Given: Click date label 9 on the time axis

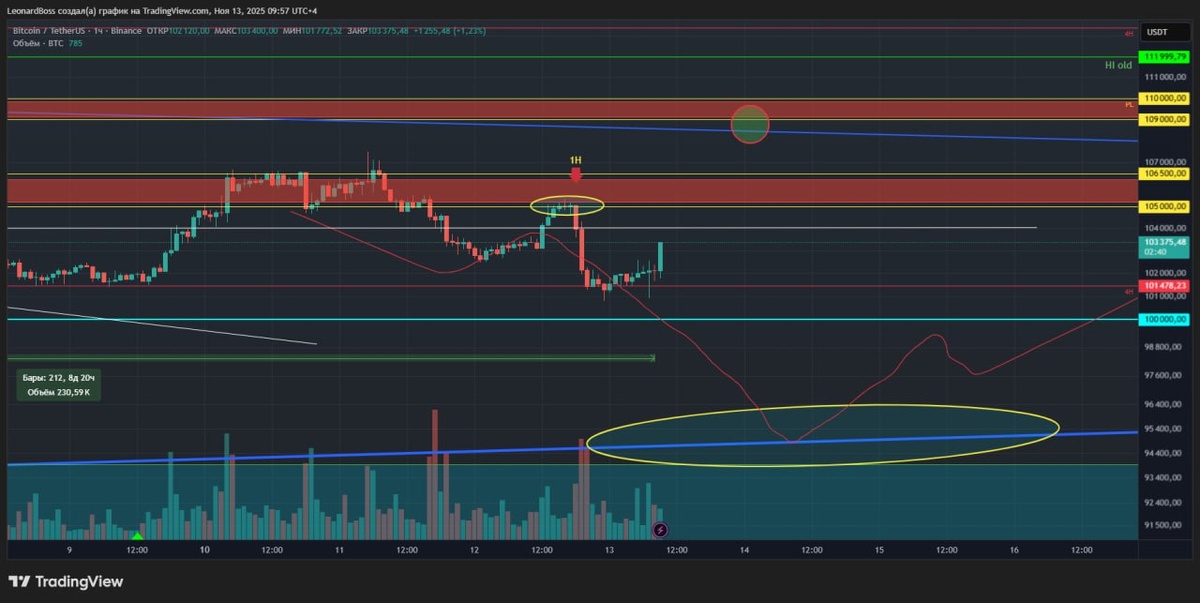Looking at the screenshot, I should tap(69, 550).
